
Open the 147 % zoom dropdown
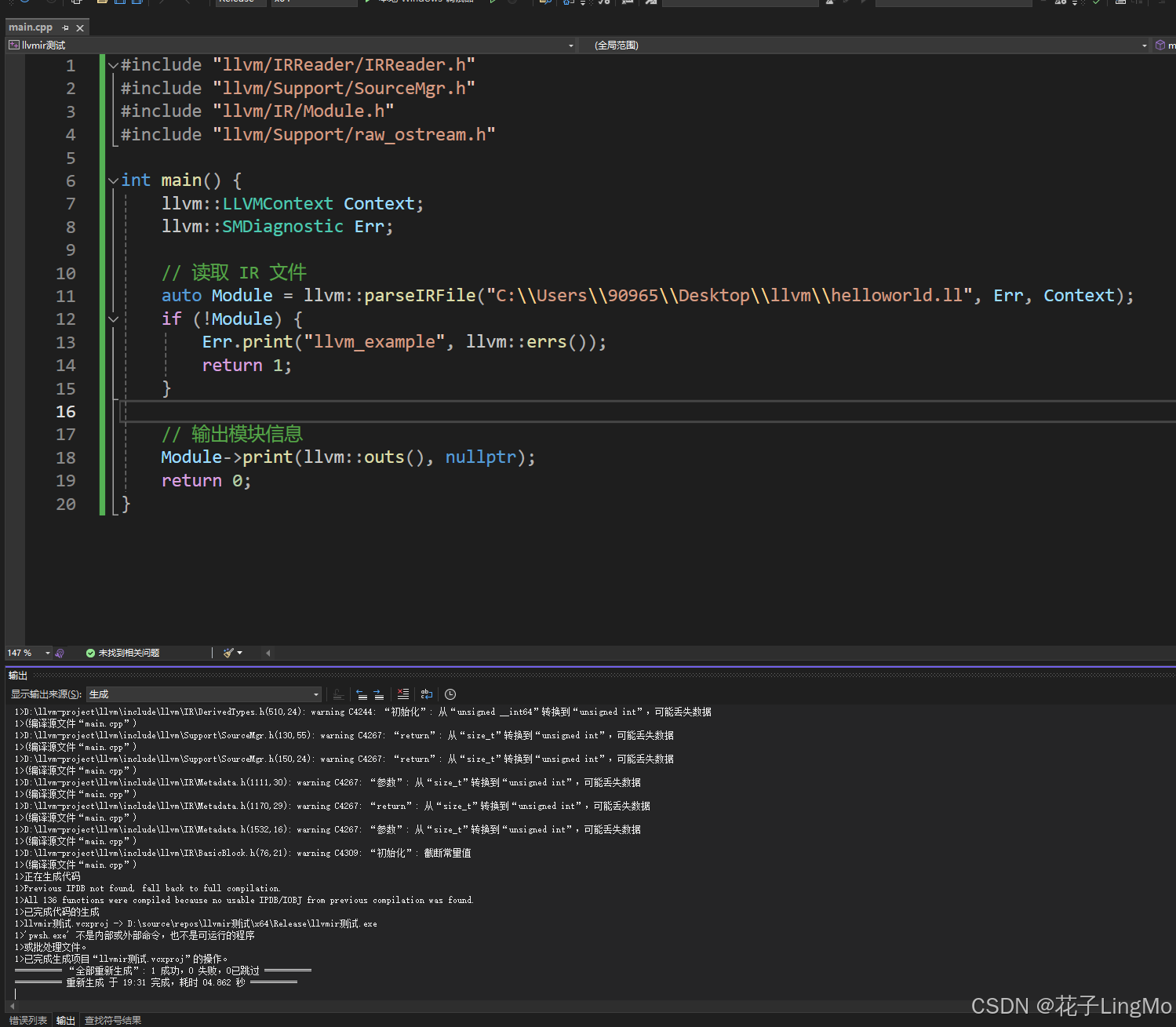coord(47,653)
